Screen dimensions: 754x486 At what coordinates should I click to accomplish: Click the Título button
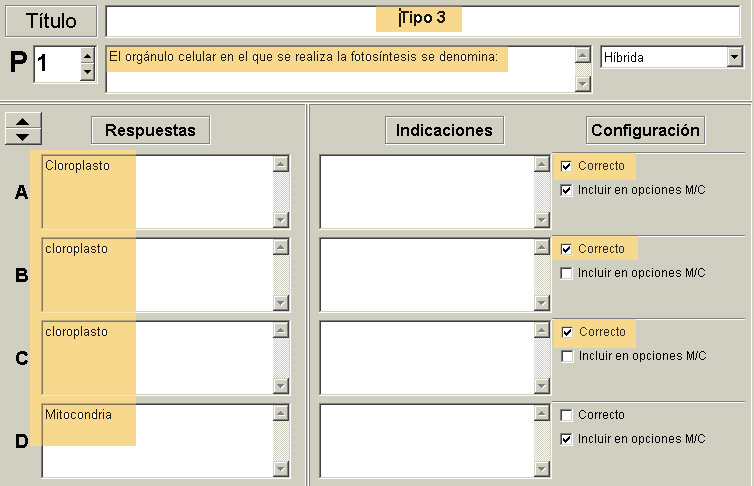point(51,21)
